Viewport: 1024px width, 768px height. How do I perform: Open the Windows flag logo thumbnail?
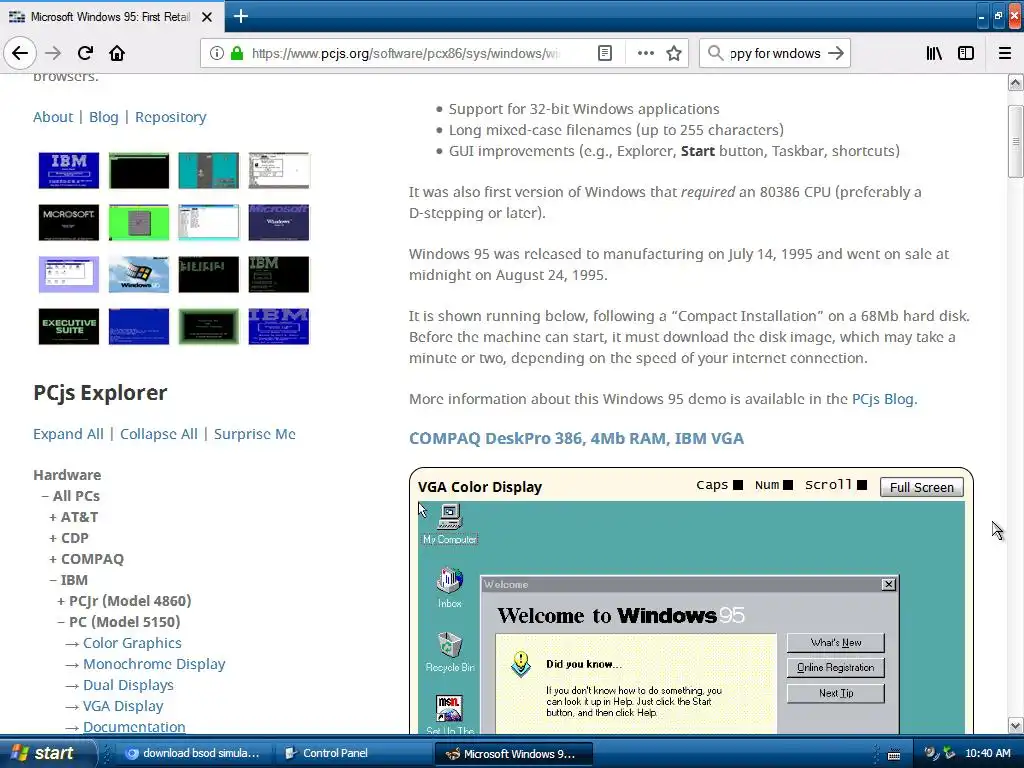pos(138,274)
